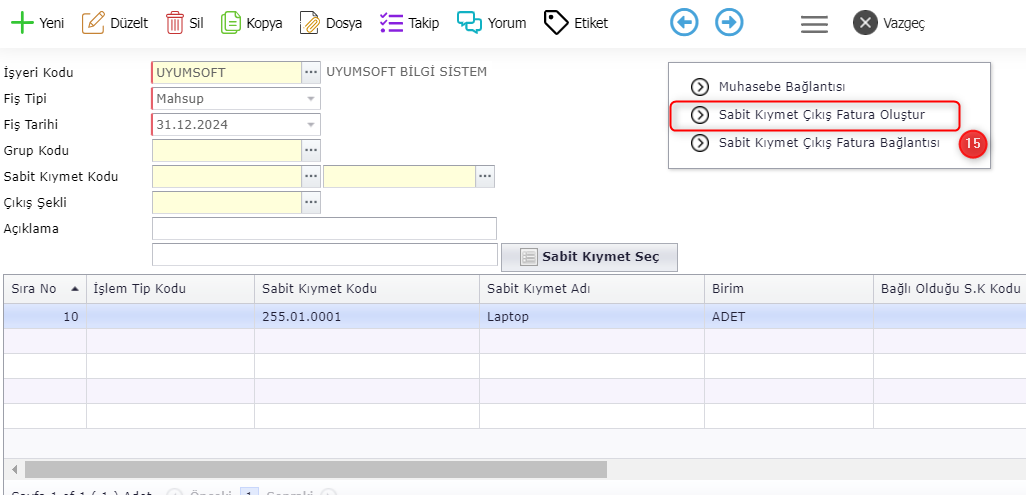
Task: Open İşyeri Kodu lookup ellipsis button
Action: pos(311,72)
